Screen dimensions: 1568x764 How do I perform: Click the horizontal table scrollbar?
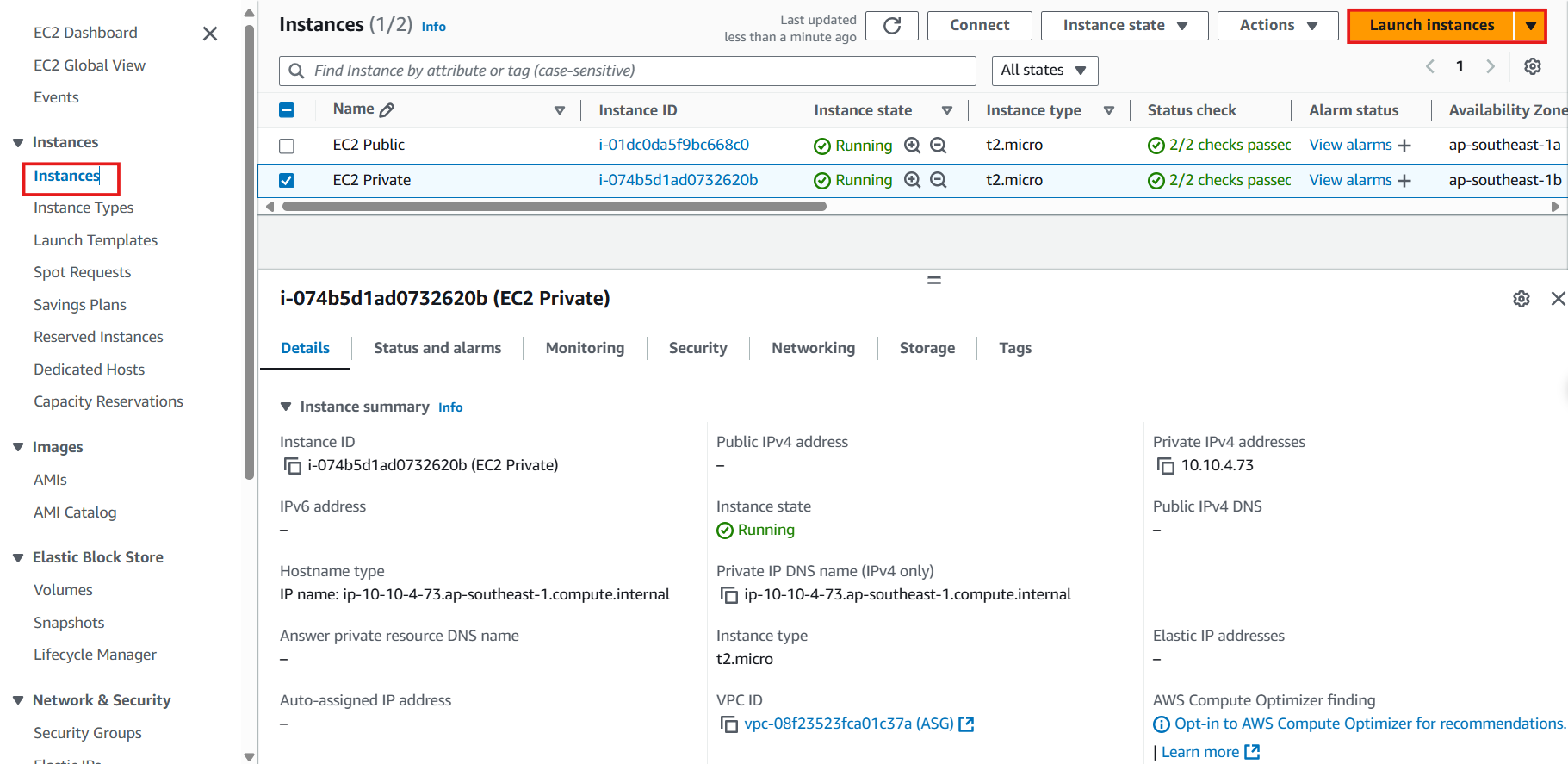click(x=554, y=207)
